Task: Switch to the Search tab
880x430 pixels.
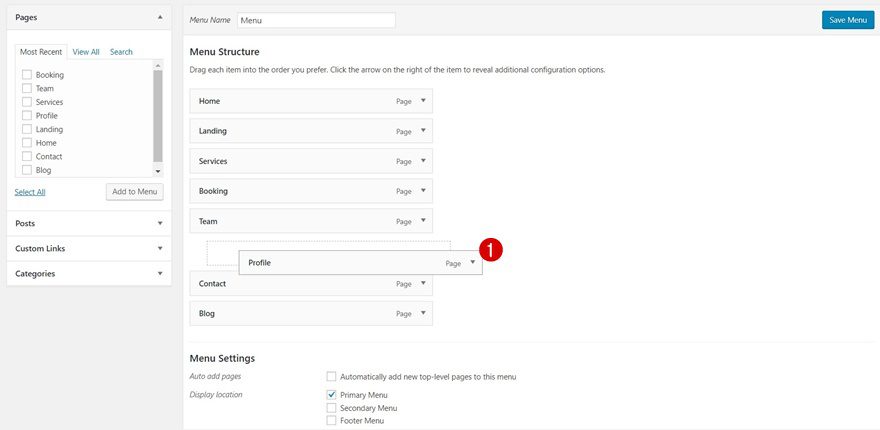Action: (x=121, y=52)
